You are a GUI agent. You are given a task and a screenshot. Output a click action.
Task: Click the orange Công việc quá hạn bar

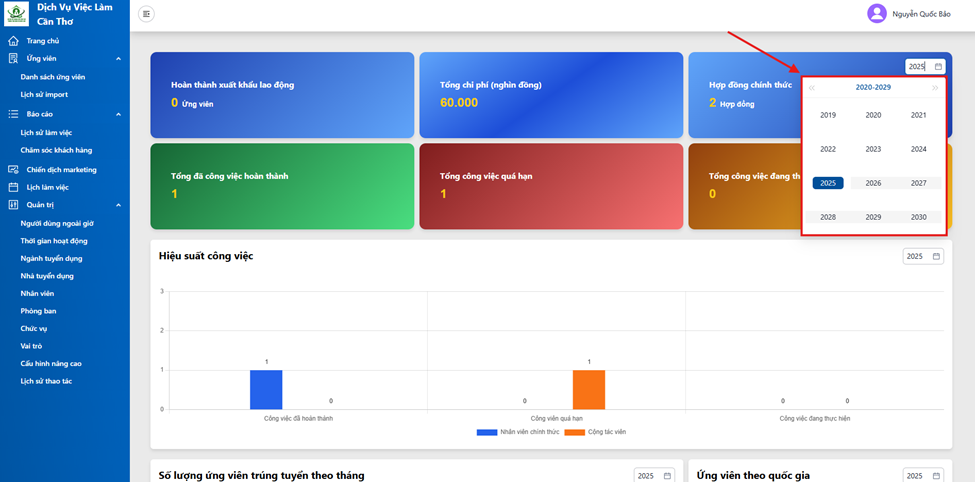pyautogui.click(x=589, y=390)
